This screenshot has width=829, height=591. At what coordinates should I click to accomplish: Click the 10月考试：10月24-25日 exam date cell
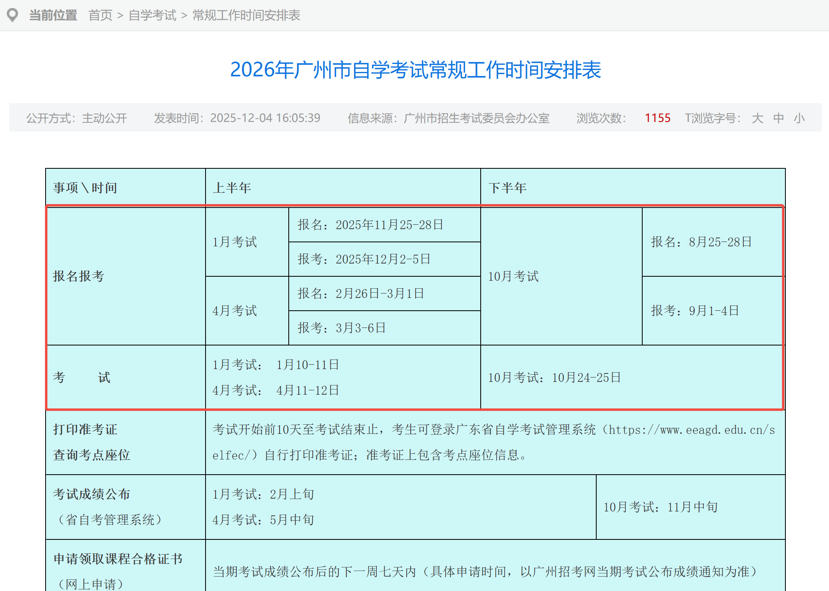tap(555, 377)
